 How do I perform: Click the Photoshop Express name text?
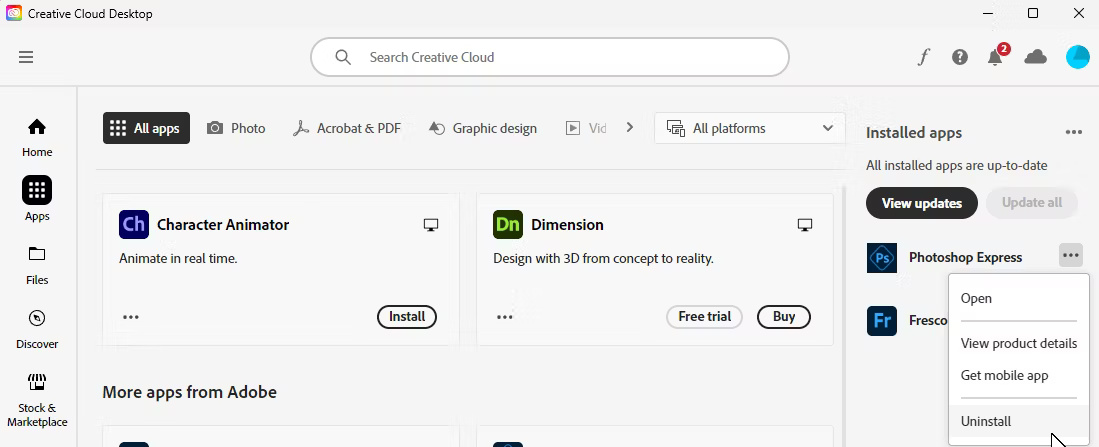pyautogui.click(x=965, y=257)
